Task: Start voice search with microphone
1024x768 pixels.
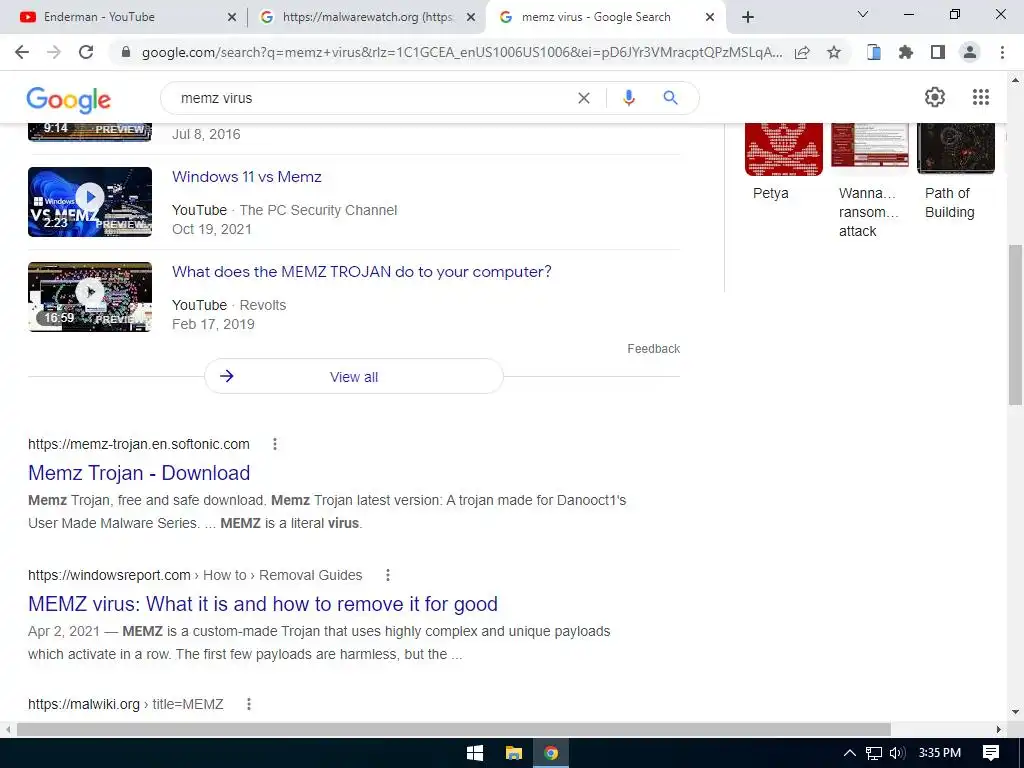Action: (x=628, y=98)
